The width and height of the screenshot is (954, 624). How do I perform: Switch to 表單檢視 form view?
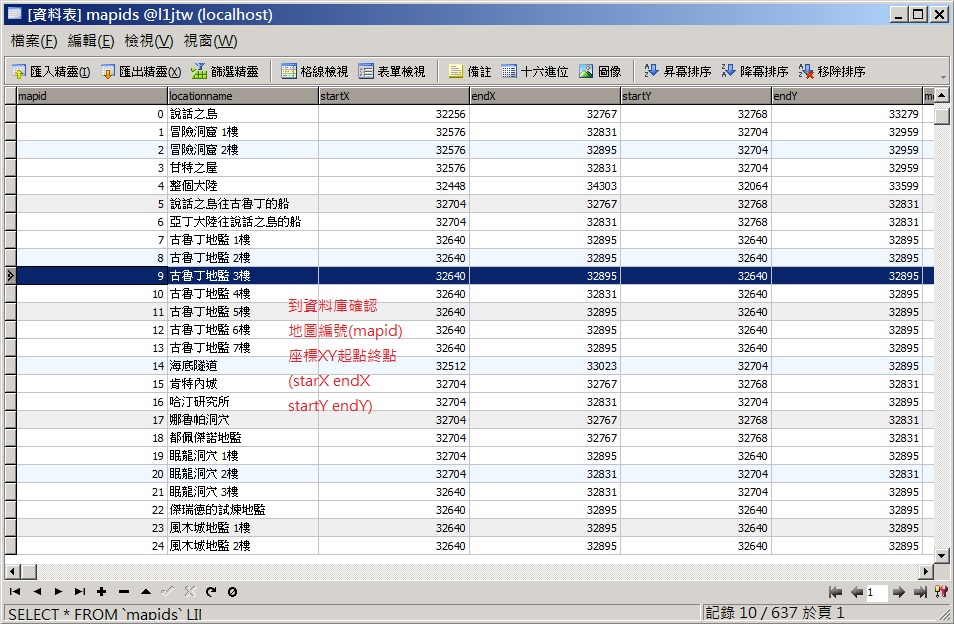[x=392, y=72]
